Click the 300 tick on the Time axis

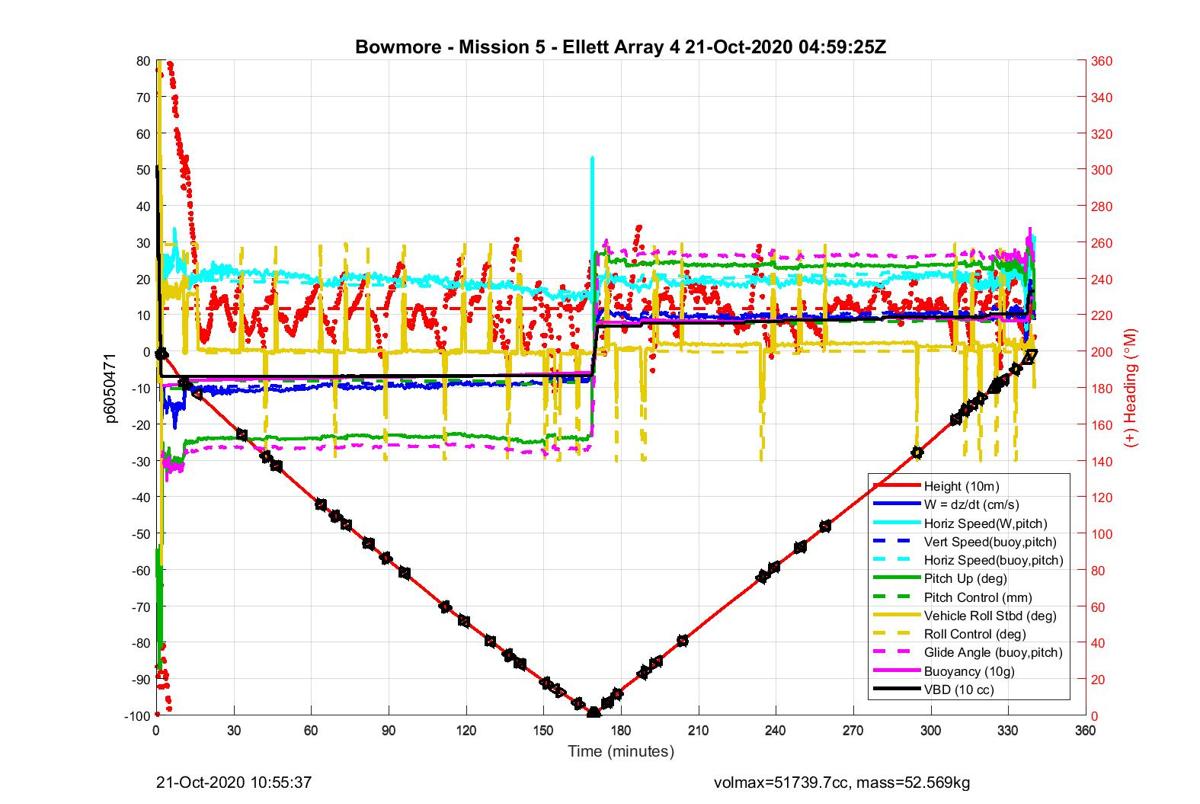click(931, 732)
